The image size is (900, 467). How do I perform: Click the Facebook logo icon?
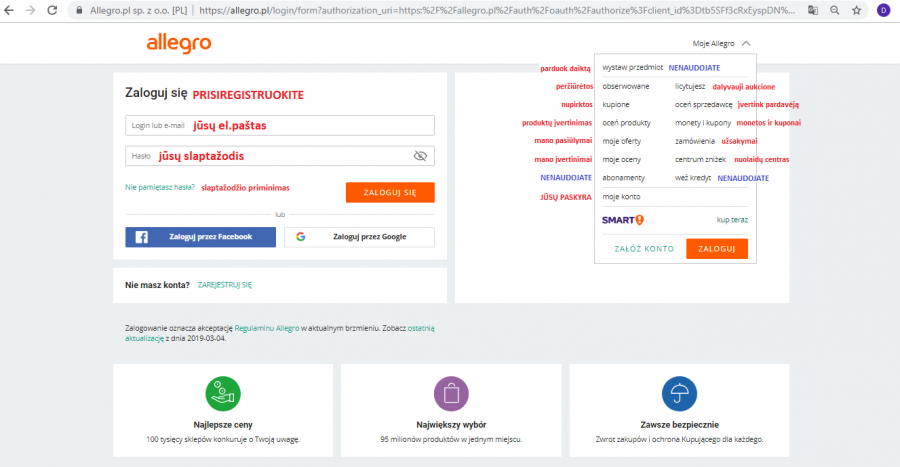(x=141, y=237)
